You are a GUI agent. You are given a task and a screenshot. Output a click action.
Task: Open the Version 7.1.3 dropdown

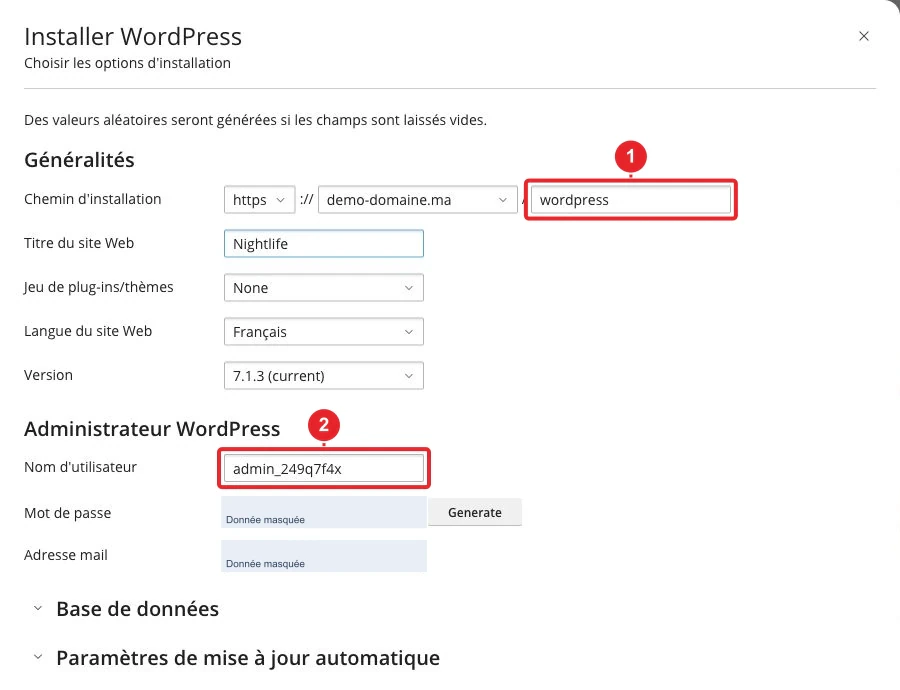pos(324,376)
